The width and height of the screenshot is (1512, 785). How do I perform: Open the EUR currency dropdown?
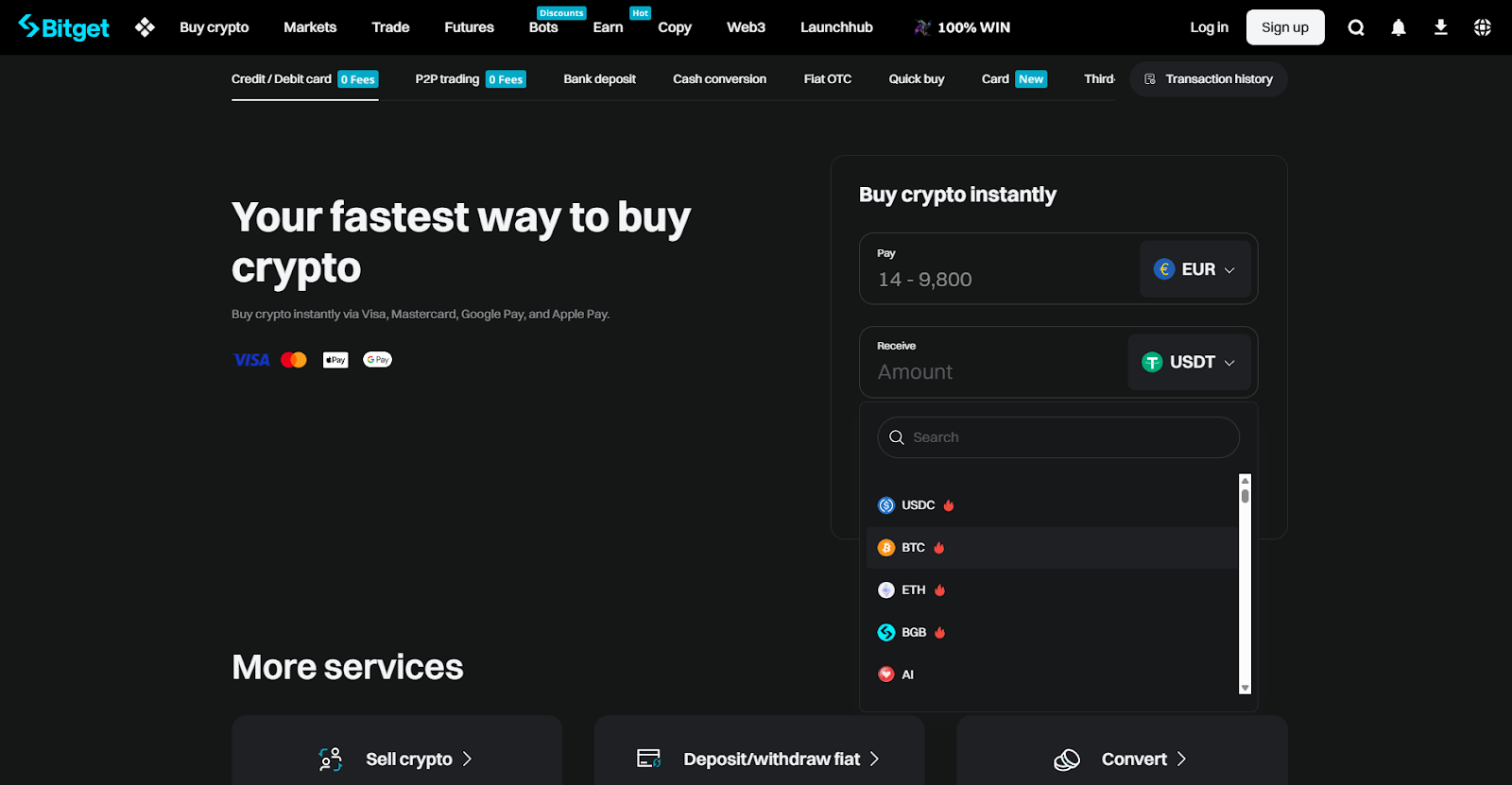pos(1195,269)
